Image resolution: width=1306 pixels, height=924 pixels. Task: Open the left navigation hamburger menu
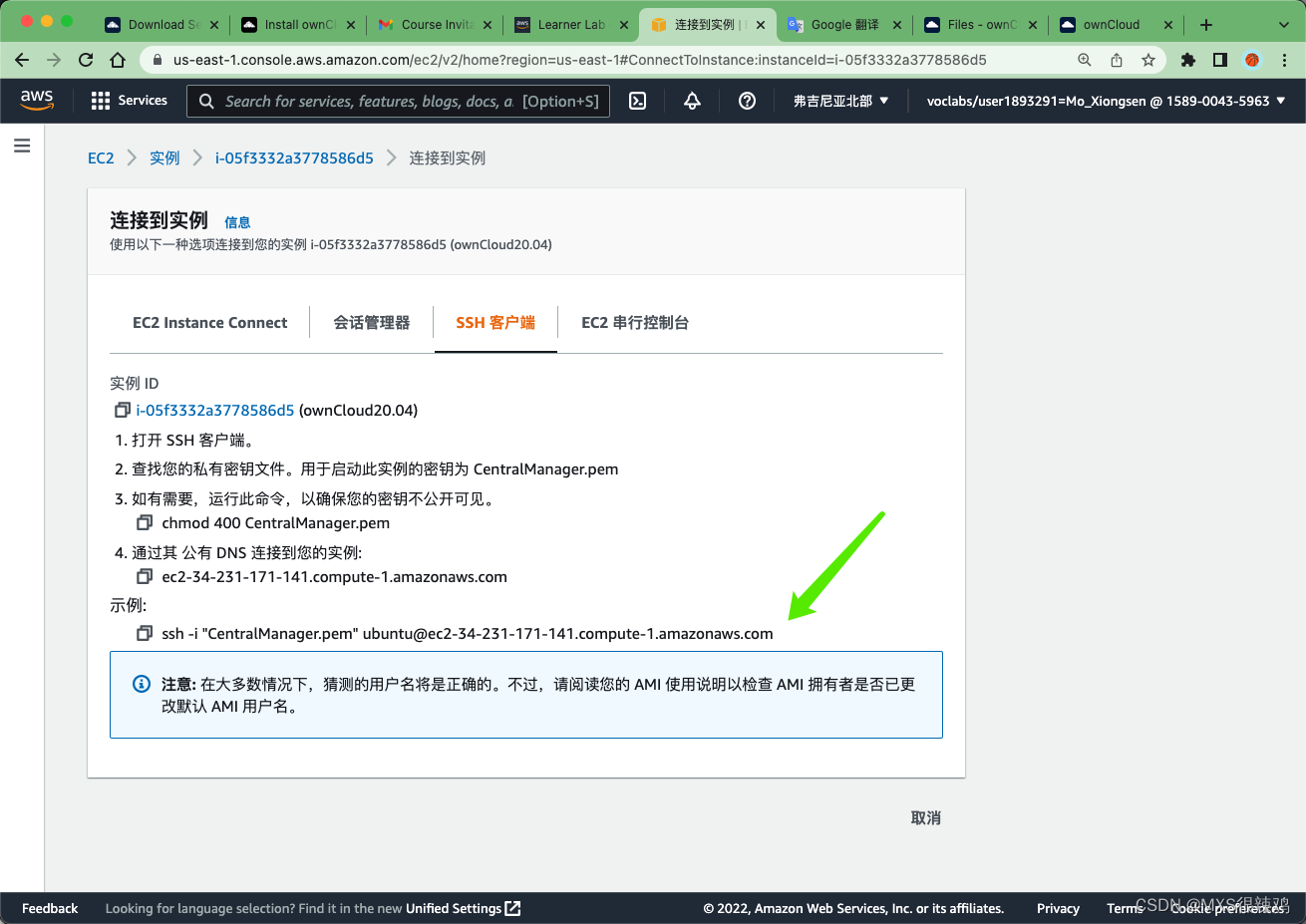click(x=22, y=145)
